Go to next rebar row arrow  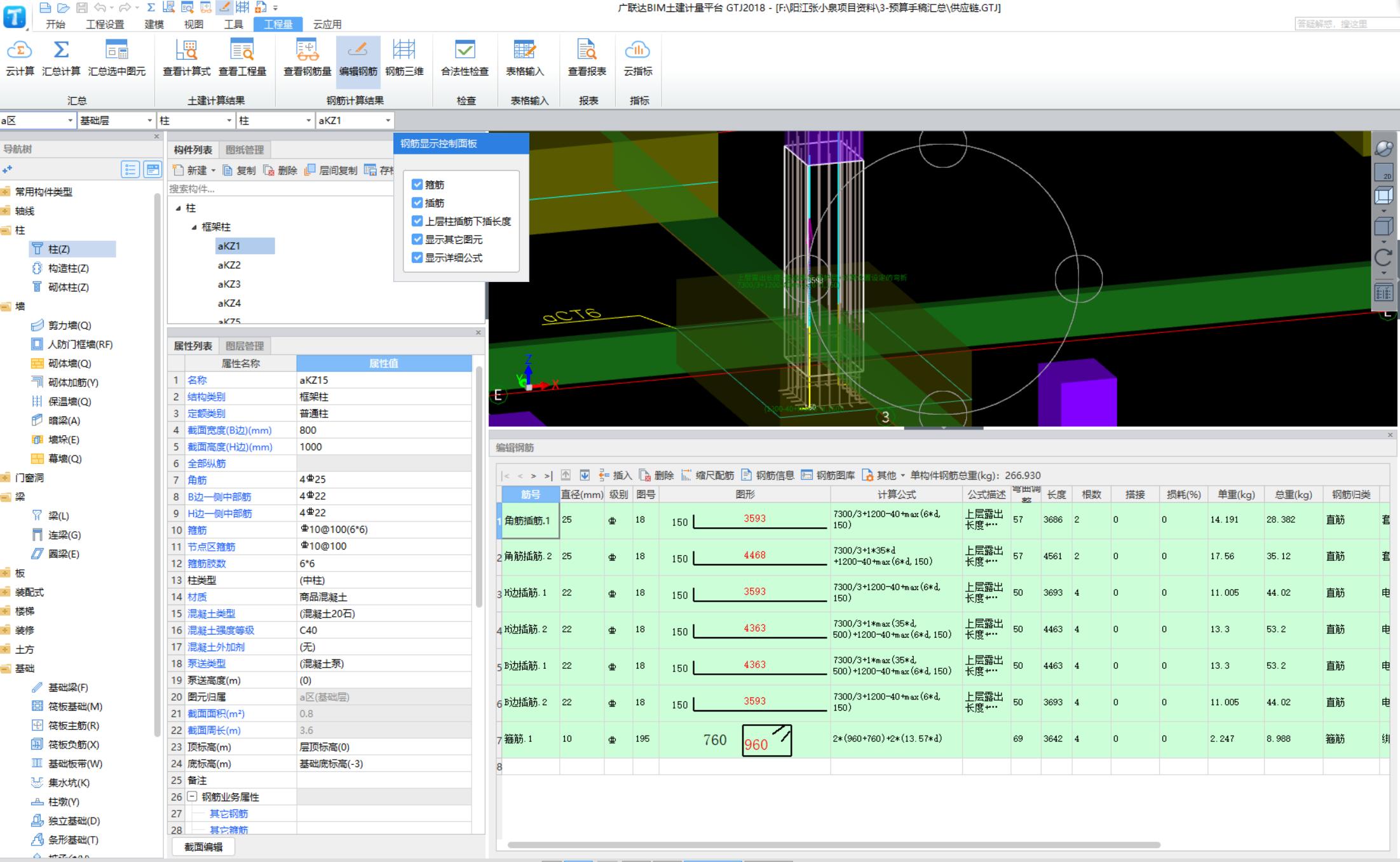(x=533, y=475)
